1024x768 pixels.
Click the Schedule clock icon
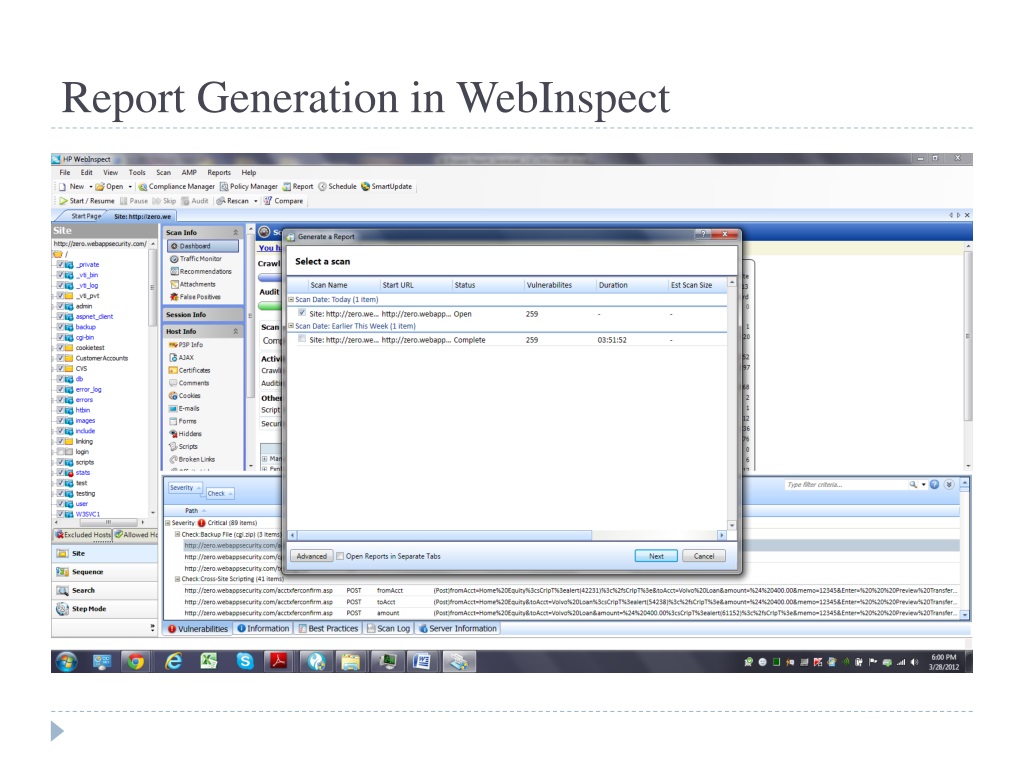coord(322,187)
